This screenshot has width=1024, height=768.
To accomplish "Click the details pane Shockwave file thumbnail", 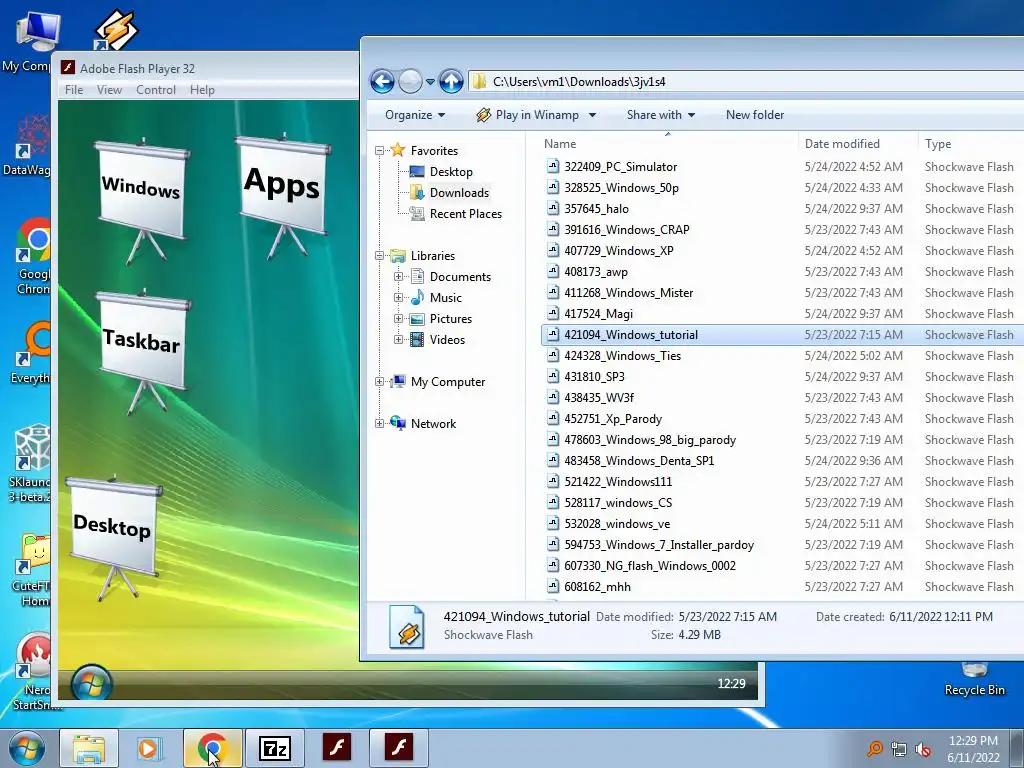I will [x=407, y=627].
